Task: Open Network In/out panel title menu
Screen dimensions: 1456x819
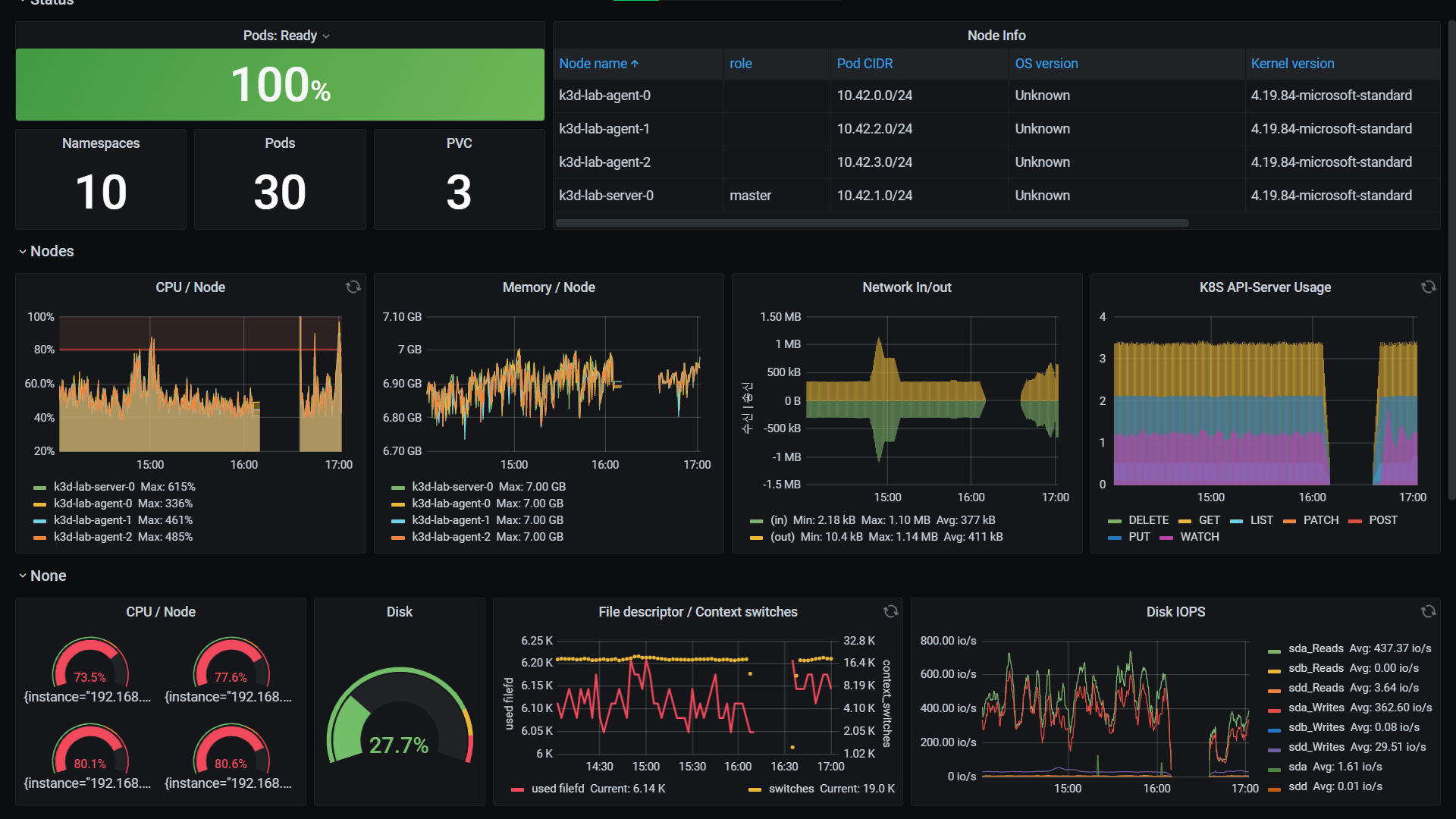Action: [x=906, y=287]
